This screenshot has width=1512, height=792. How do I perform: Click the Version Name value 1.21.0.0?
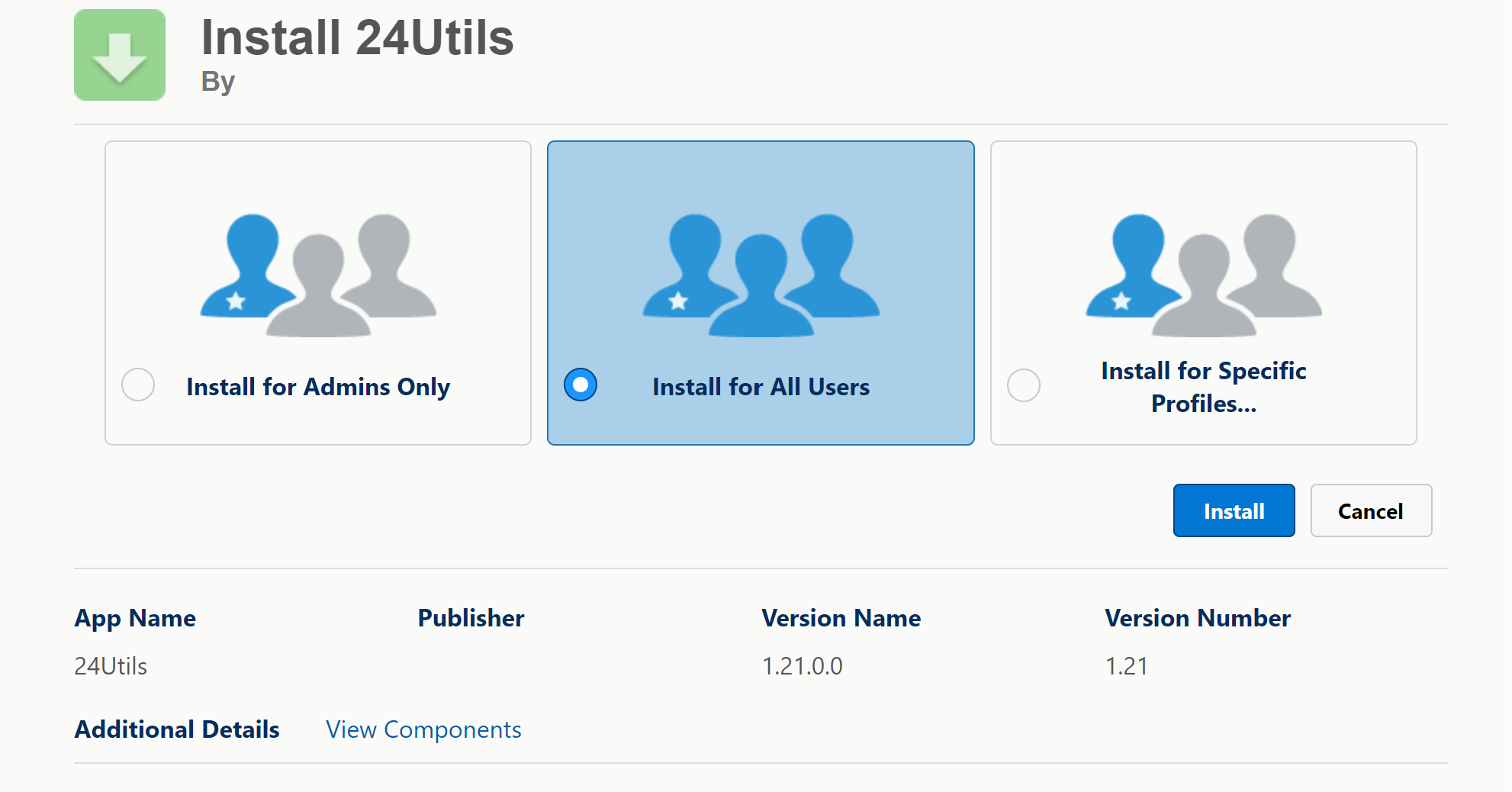pyautogui.click(x=802, y=666)
